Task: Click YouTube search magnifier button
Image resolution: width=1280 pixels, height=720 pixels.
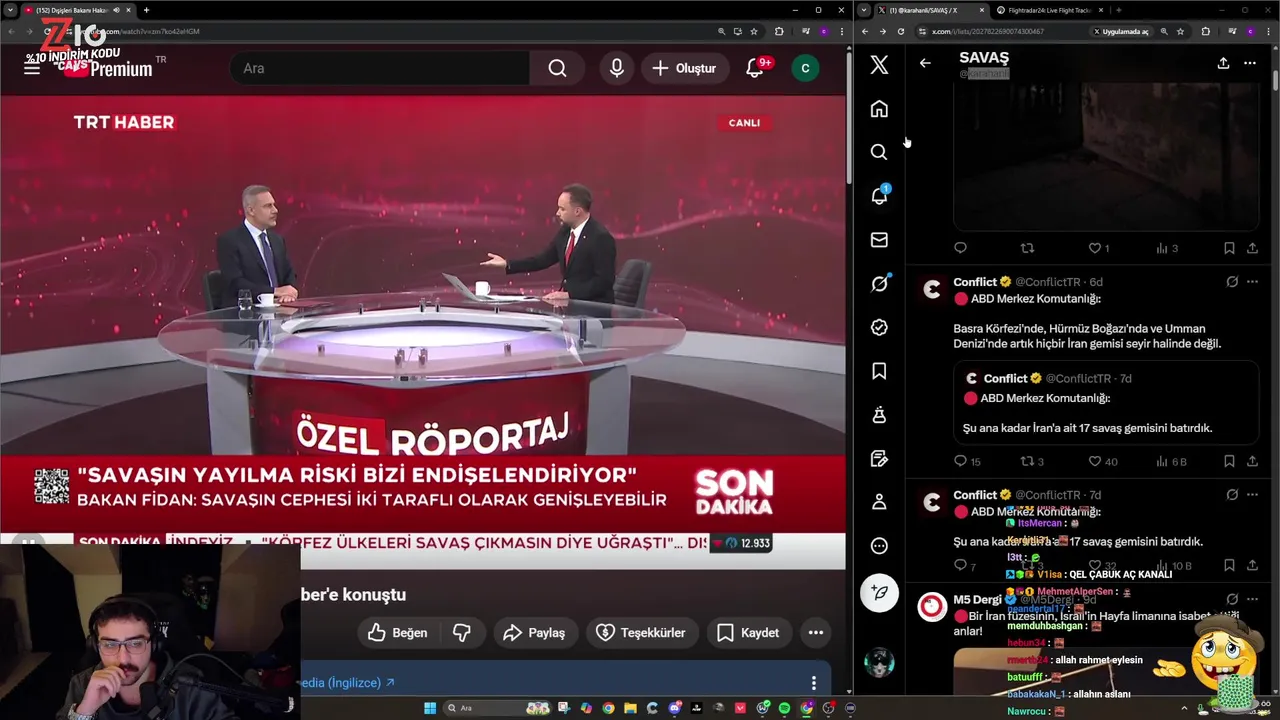Action: 557,68
